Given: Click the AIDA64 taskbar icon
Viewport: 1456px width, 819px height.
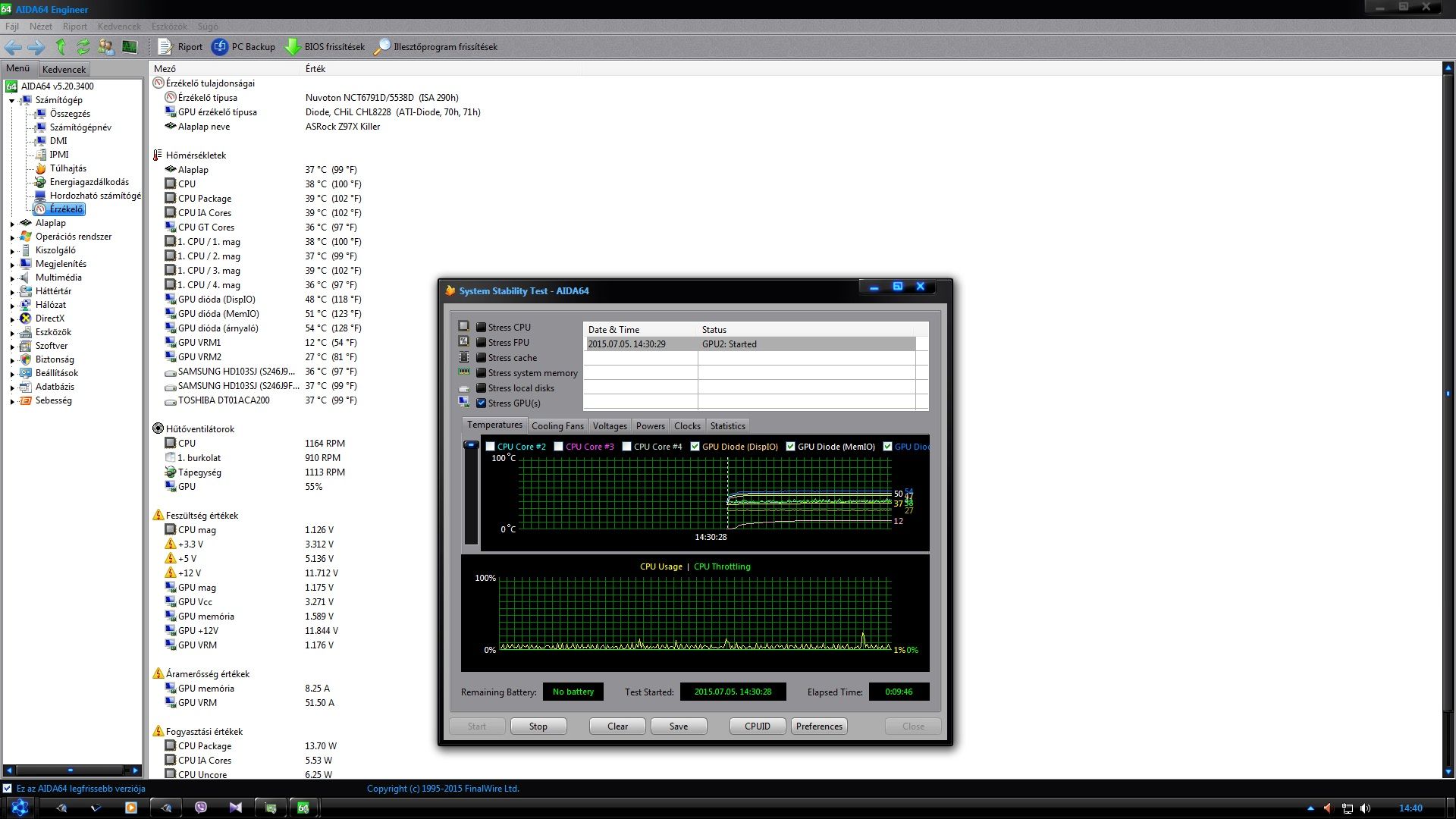Looking at the screenshot, I should click(x=303, y=808).
